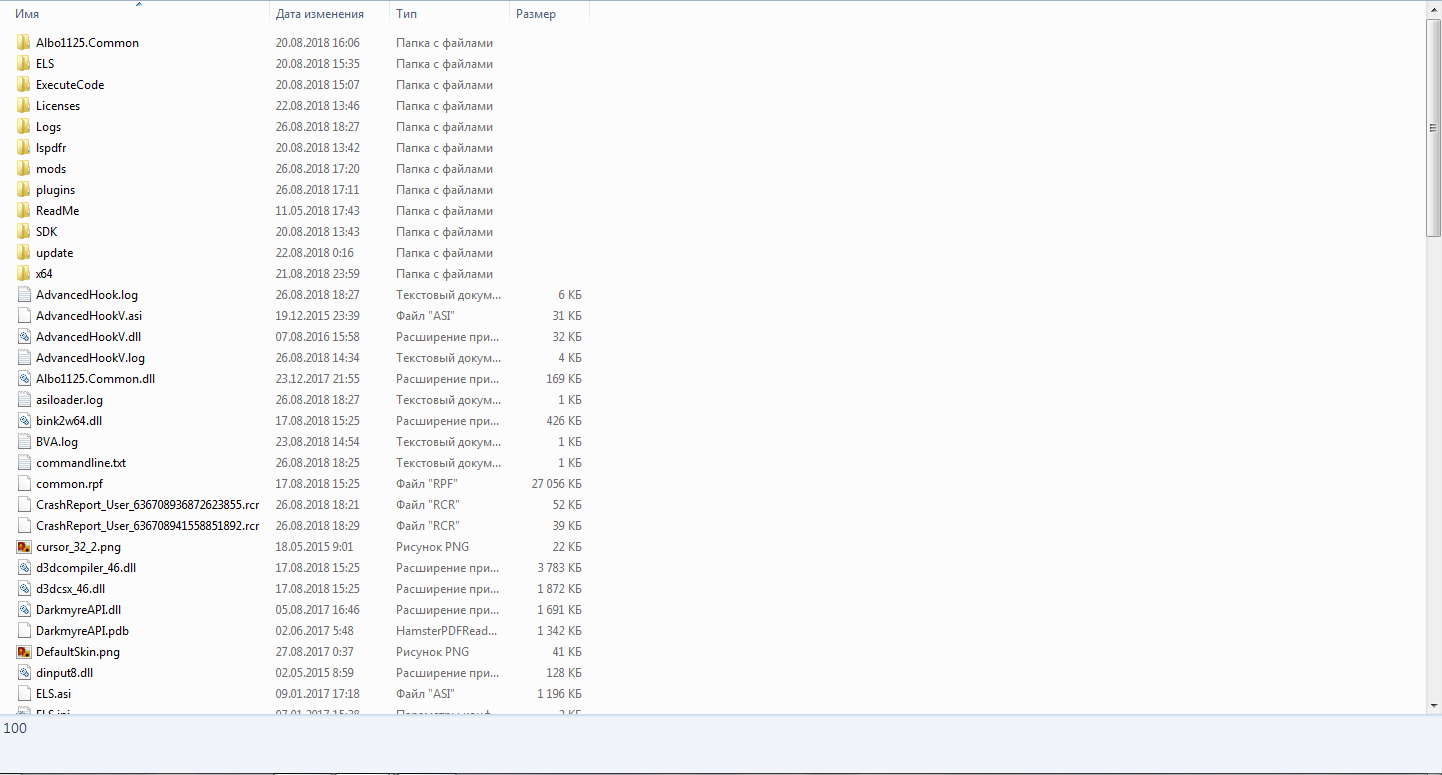Select the AdvancedHookV.asi file name
The image size is (1442, 775).
[x=89, y=316]
